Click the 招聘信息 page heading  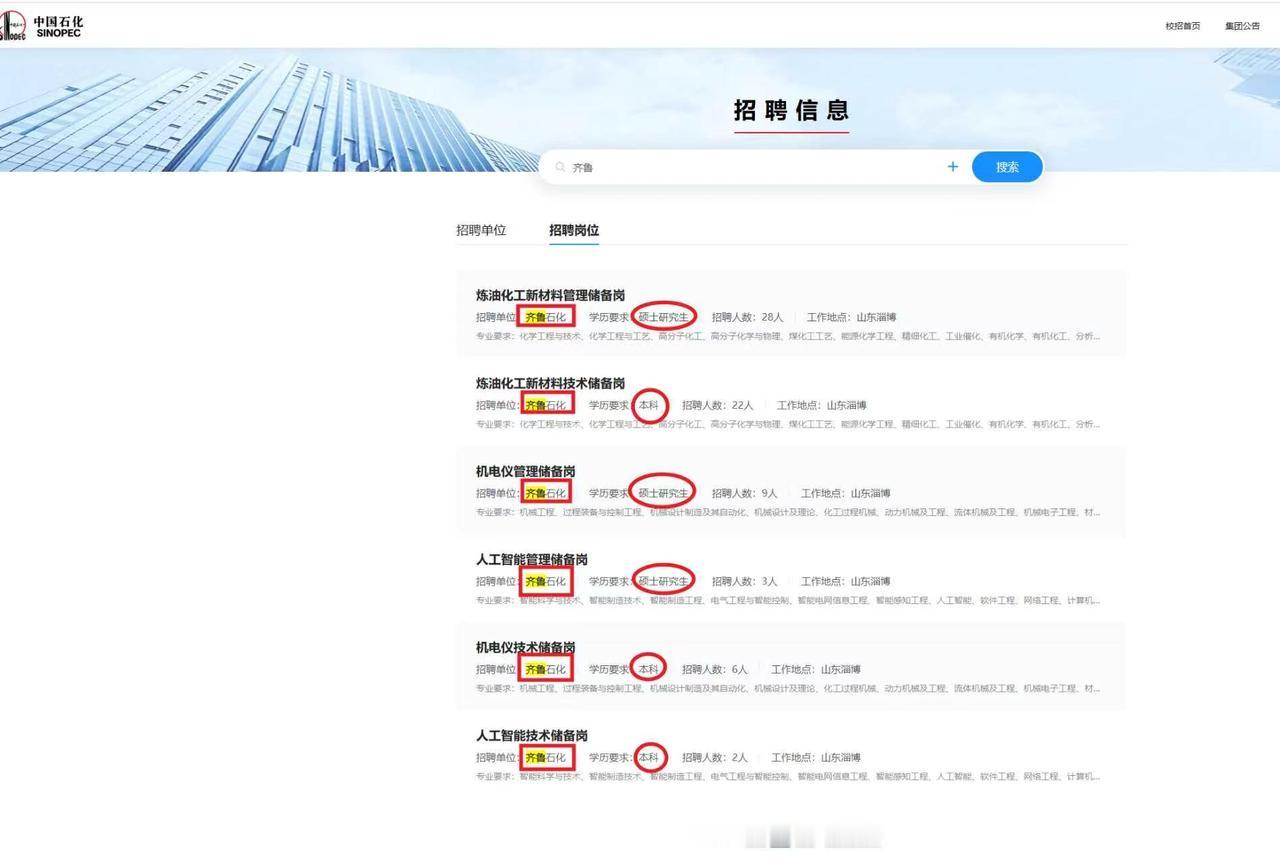pos(791,110)
